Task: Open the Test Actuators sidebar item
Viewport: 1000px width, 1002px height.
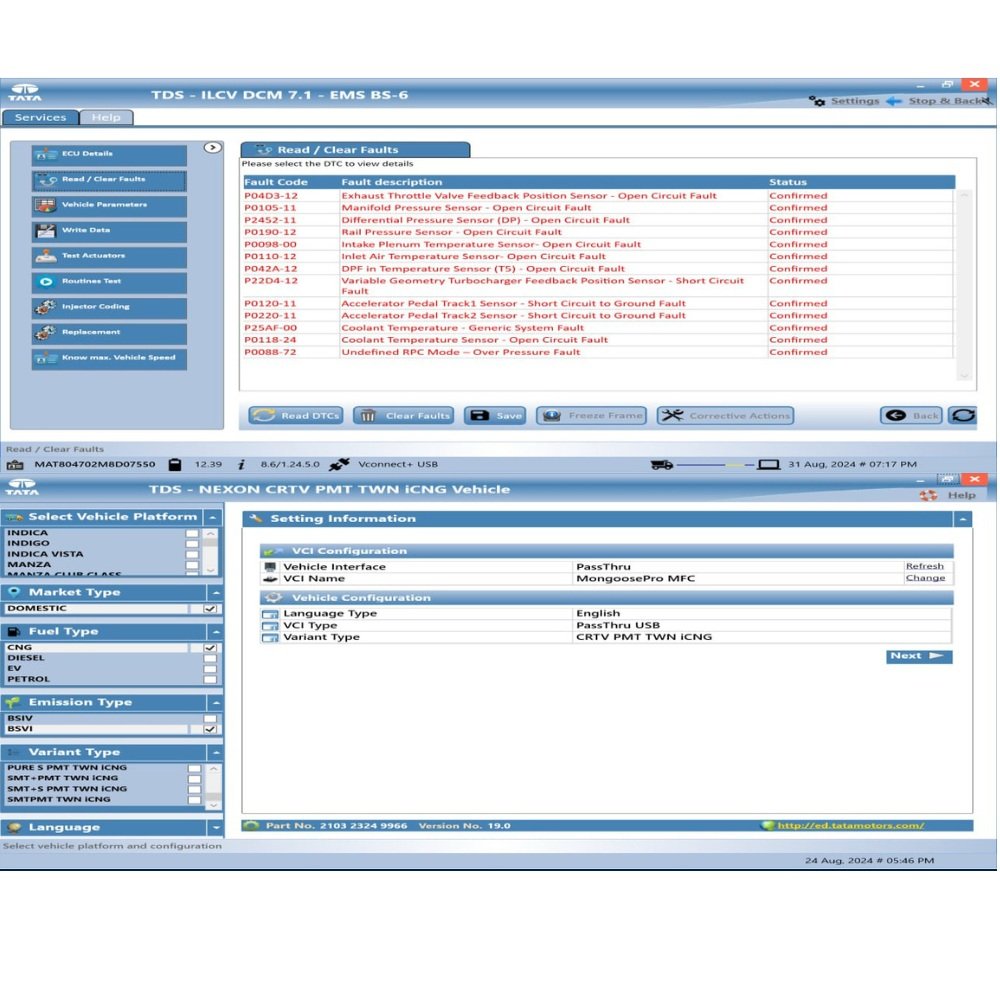Action: click(109, 257)
